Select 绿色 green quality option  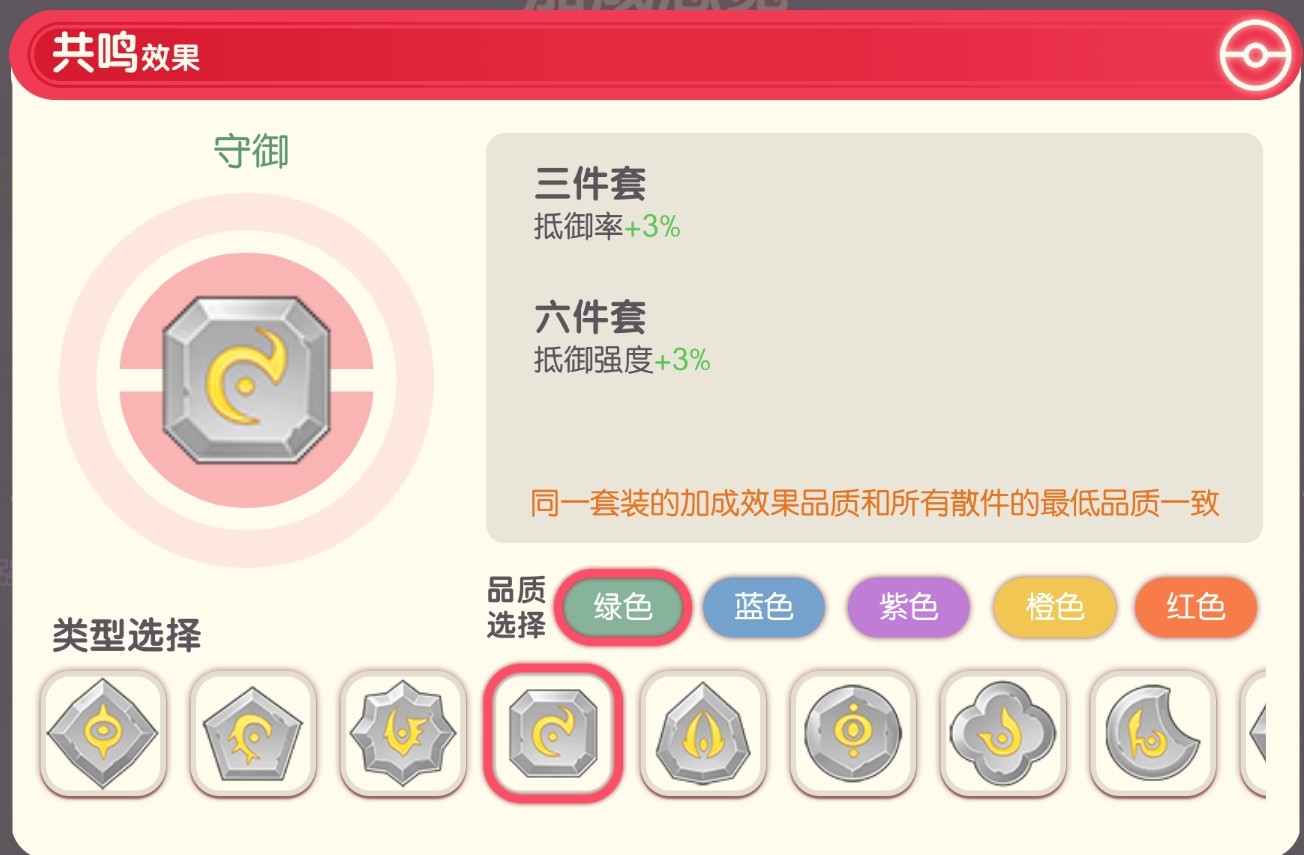[623, 607]
